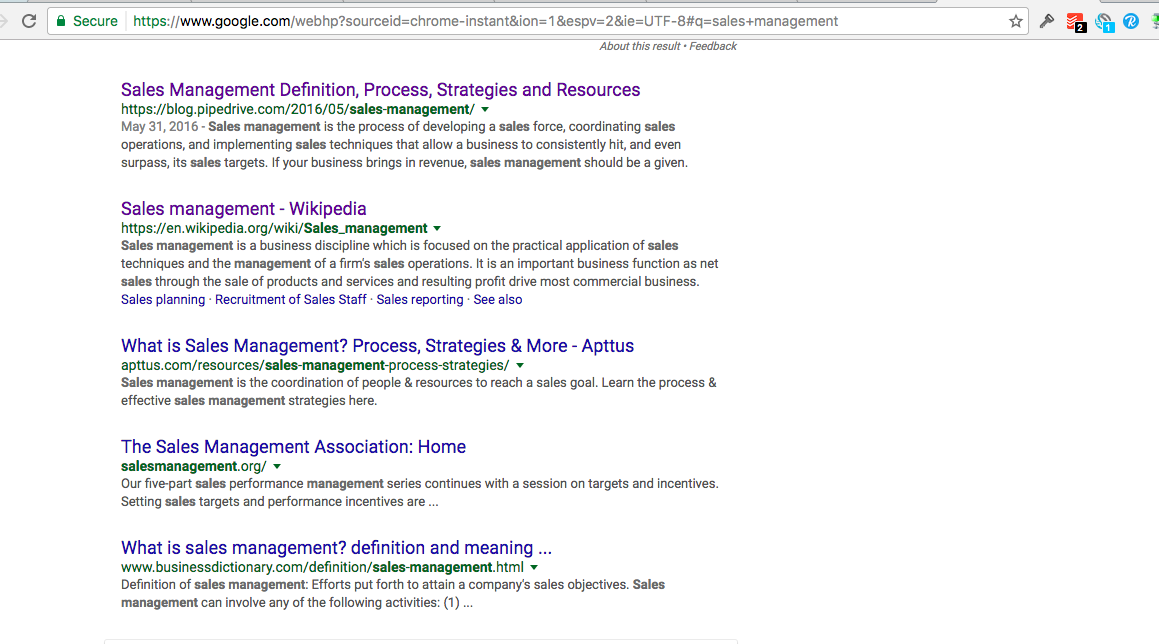Open the Feedback link
Image resolution: width=1159 pixels, height=644 pixels.
[713, 46]
